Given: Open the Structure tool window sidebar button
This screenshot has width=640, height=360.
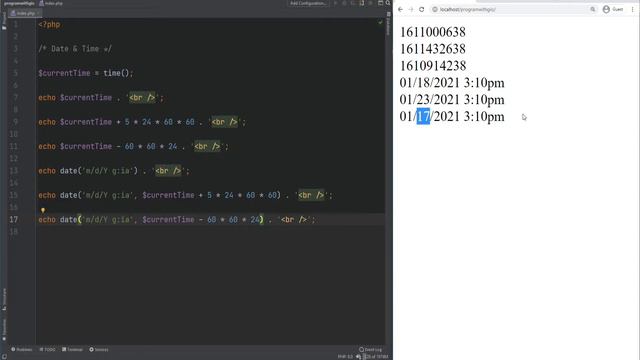Looking at the screenshot, I should click(x=4, y=299).
